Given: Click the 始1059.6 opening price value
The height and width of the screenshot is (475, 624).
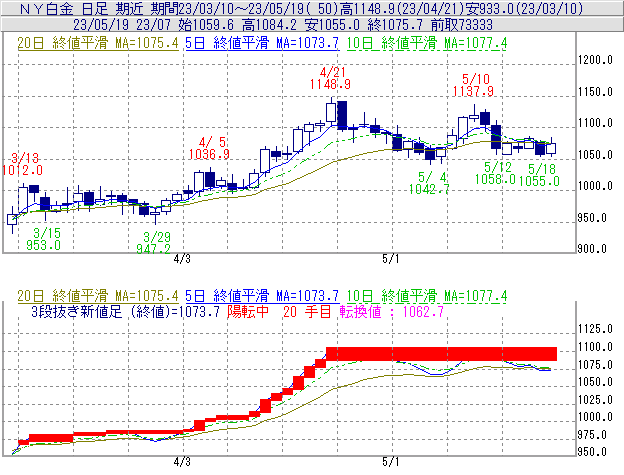Looking at the screenshot, I should pos(206,25).
